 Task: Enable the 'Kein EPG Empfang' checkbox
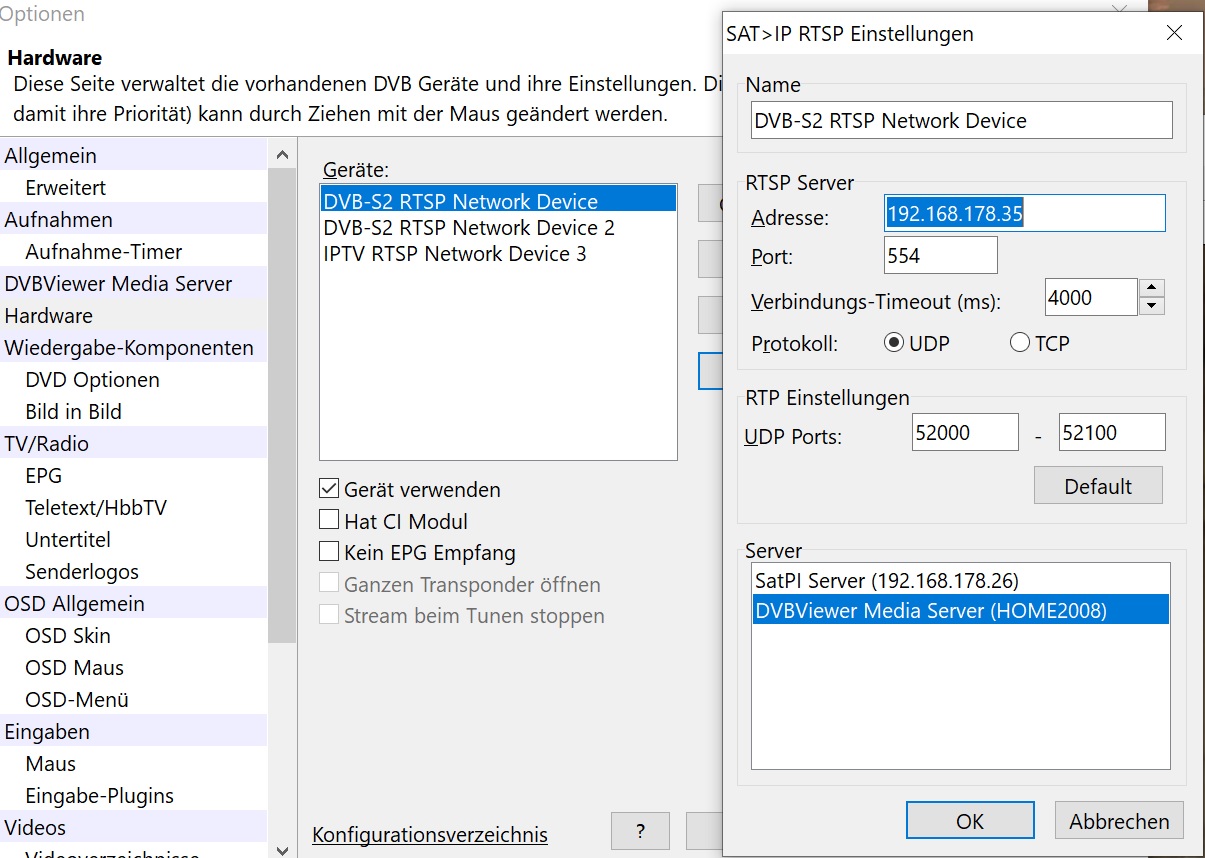(x=329, y=552)
